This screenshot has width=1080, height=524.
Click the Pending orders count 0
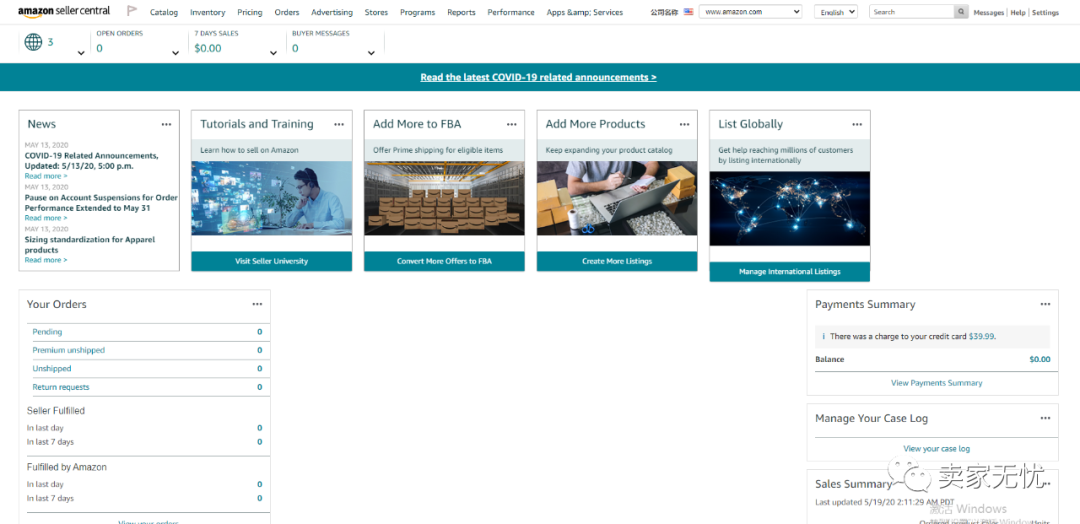[x=260, y=332]
